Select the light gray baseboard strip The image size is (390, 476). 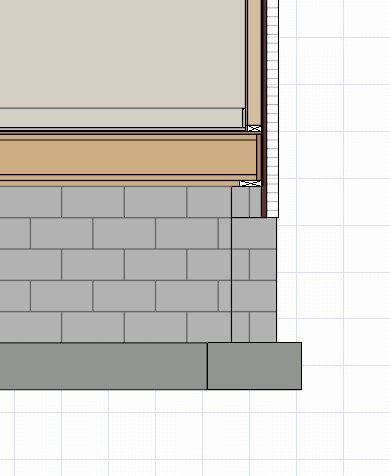pyautogui.click(x=122, y=118)
